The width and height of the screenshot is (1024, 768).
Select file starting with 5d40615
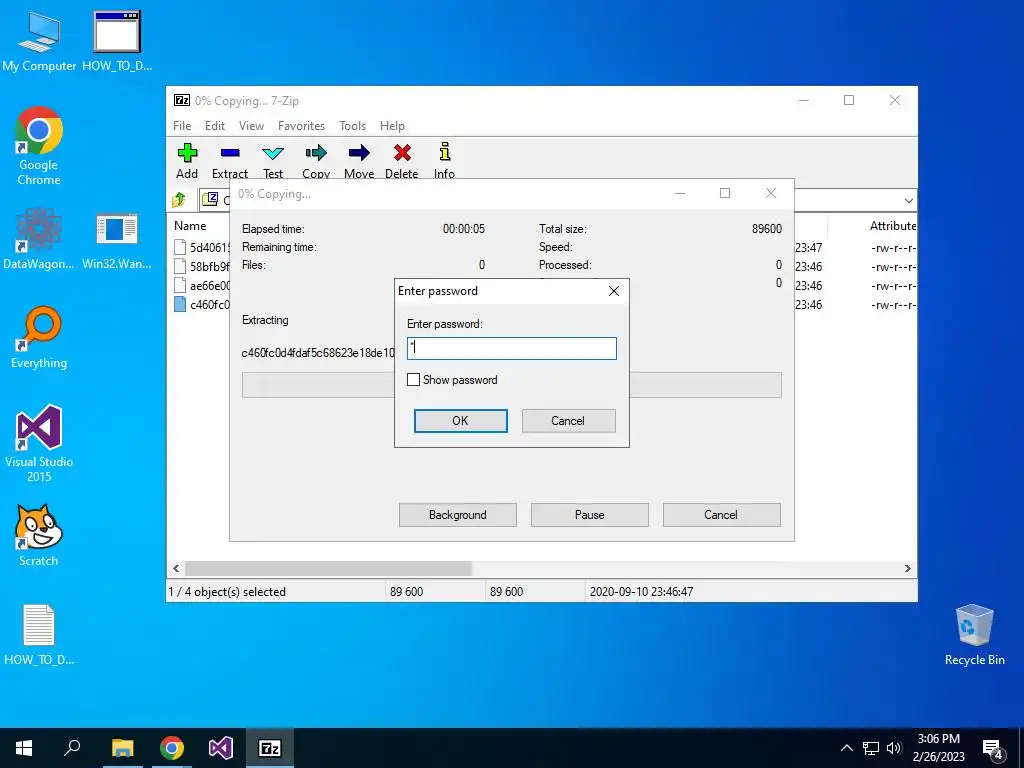click(202, 248)
